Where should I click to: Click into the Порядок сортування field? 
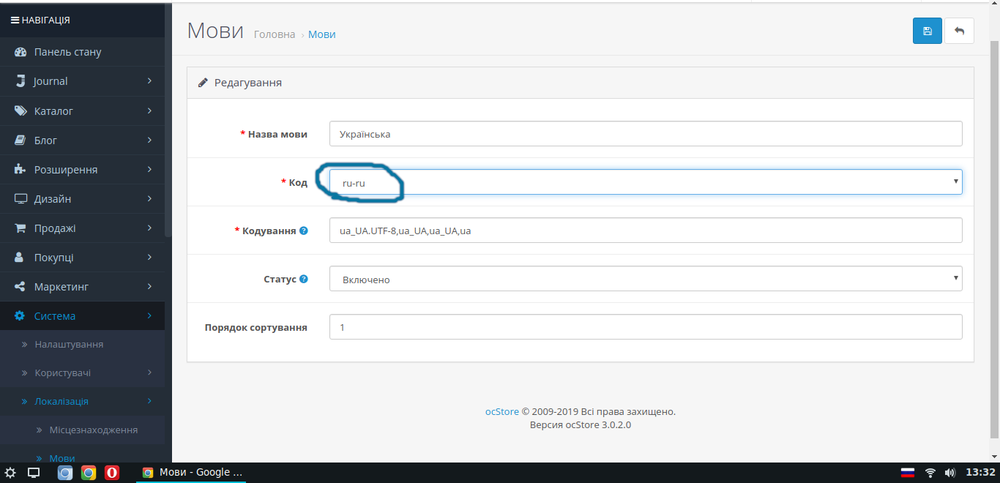click(645, 327)
